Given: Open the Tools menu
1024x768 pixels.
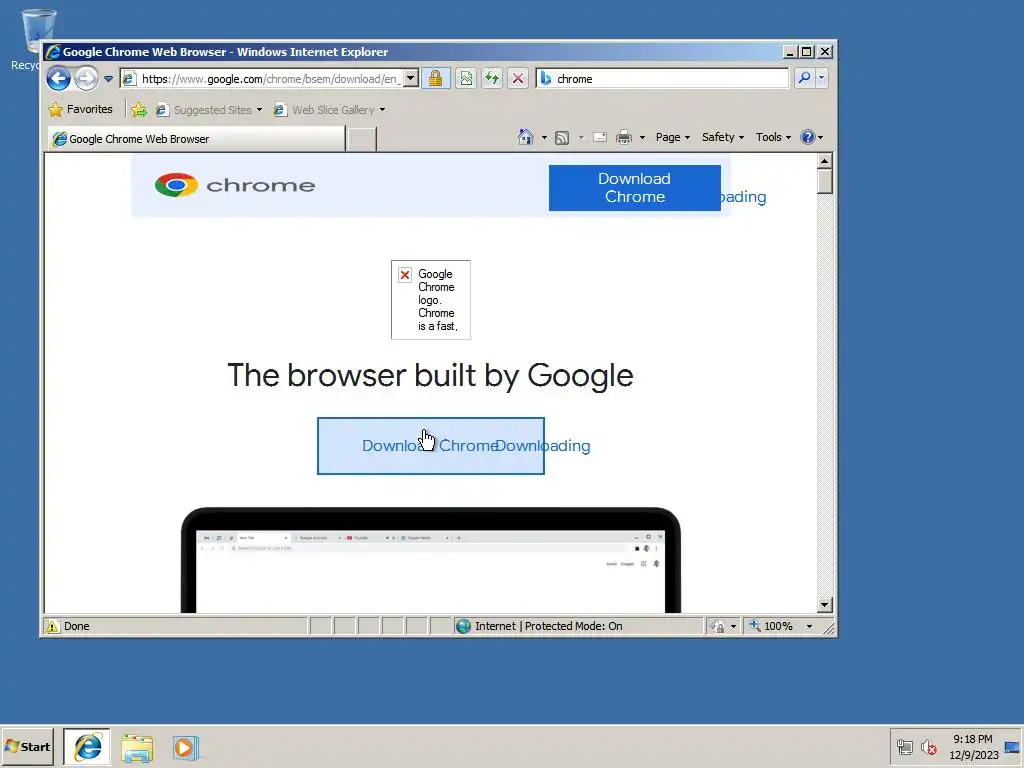Looking at the screenshot, I should click(773, 137).
